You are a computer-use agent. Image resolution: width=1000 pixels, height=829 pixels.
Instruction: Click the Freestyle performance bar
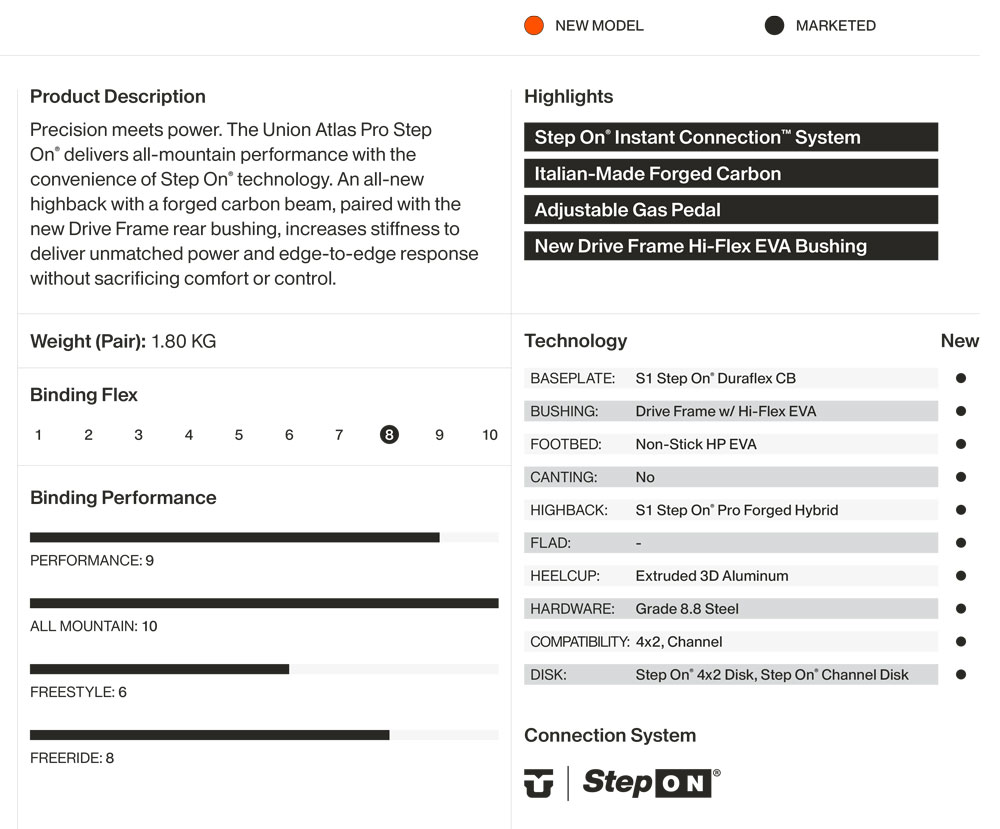[x=264, y=669]
